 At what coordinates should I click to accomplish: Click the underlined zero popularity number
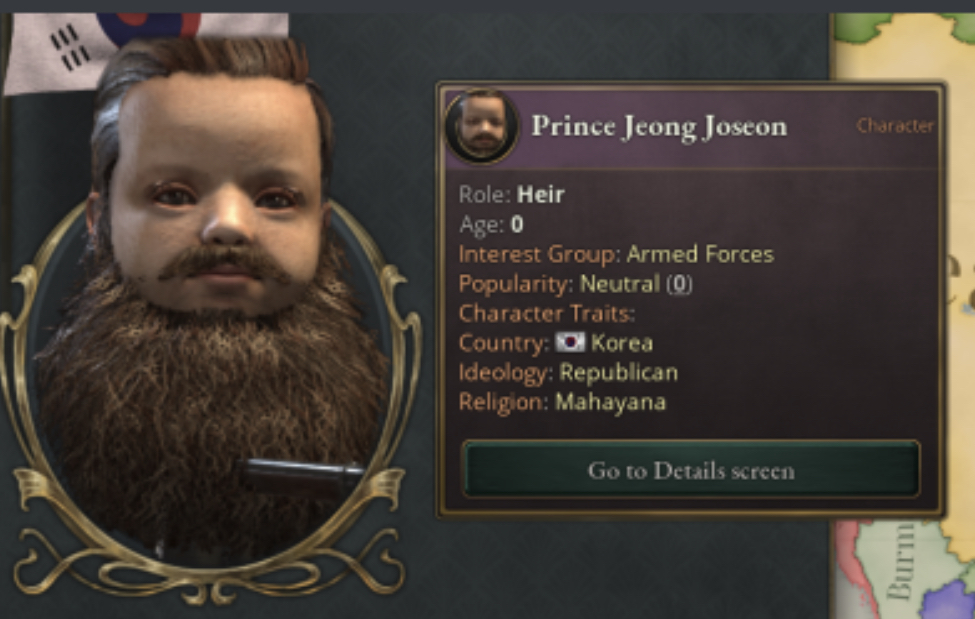(679, 284)
